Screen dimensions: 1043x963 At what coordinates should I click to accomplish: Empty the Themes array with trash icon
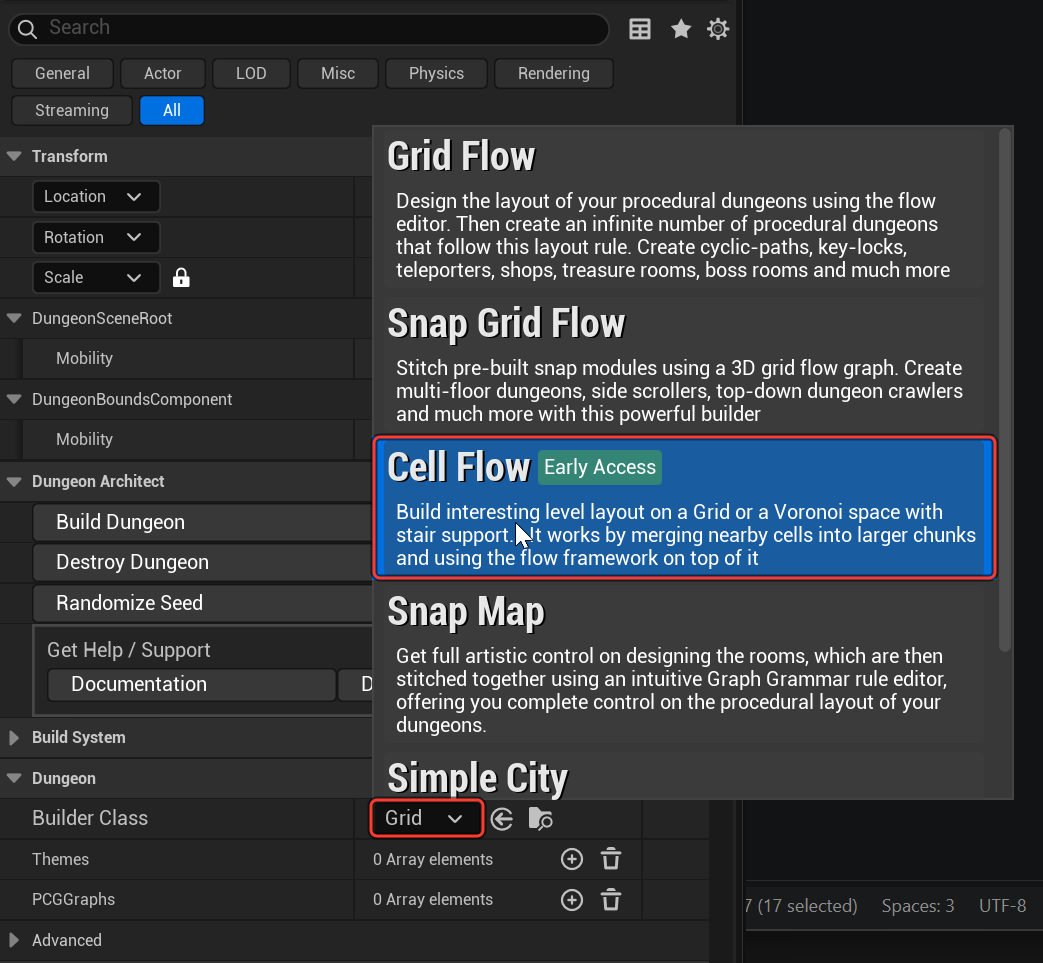tap(611, 859)
